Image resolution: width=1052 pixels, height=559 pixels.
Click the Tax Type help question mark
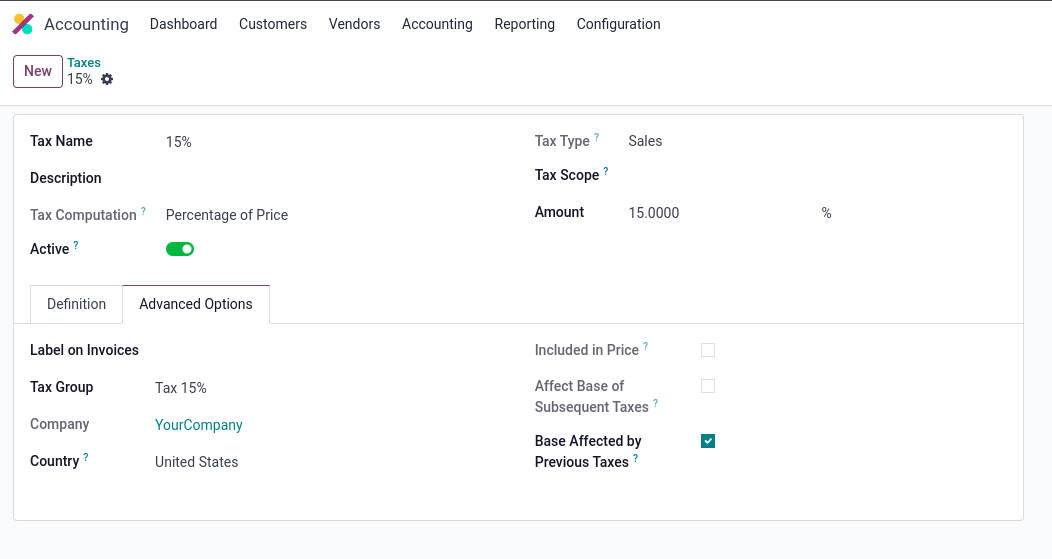point(597,137)
